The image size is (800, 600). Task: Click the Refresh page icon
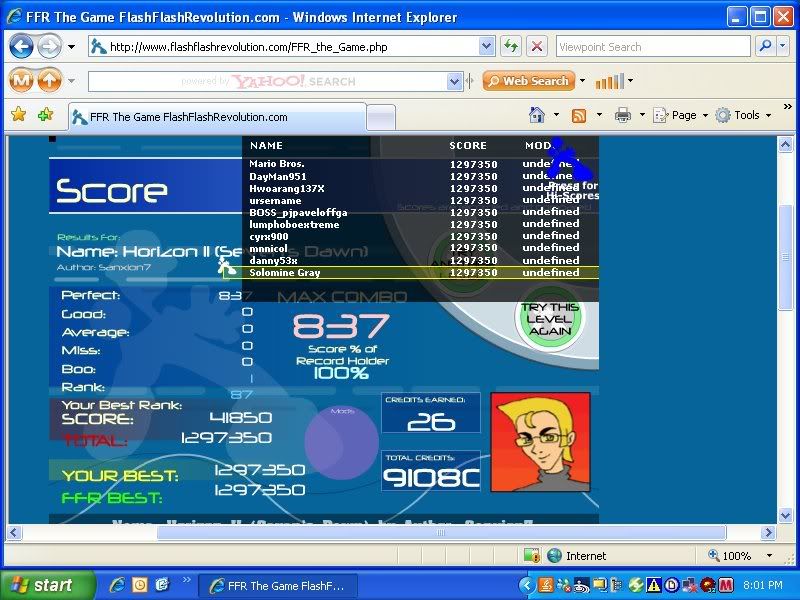[x=511, y=47]
